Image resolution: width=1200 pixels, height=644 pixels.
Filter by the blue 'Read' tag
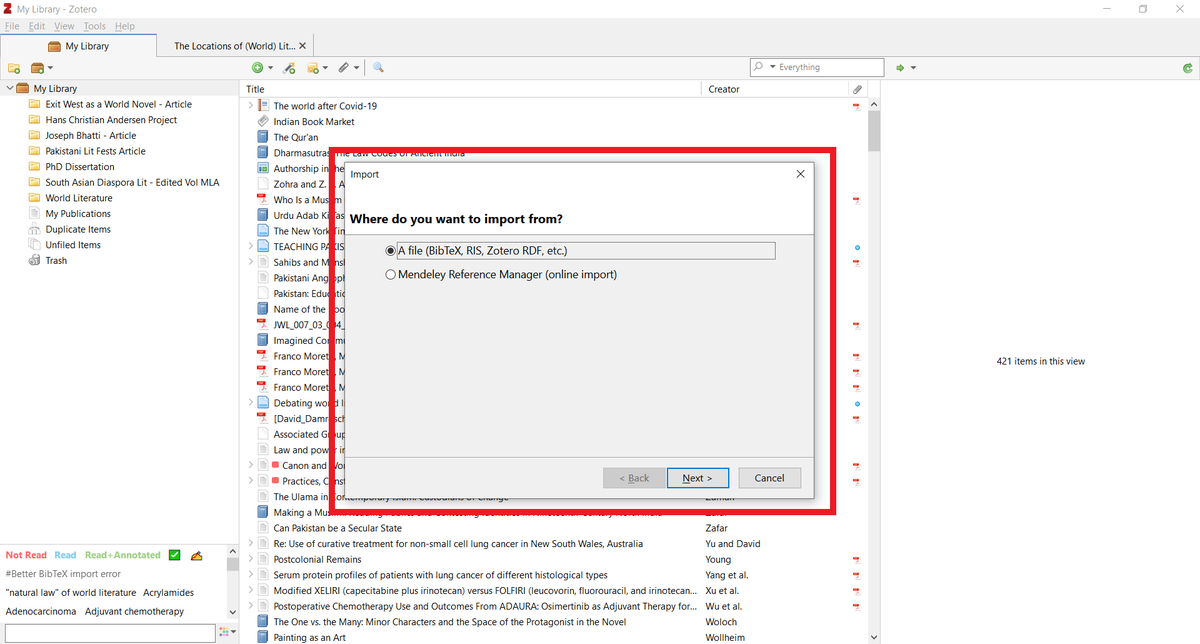click(x=65, y=555)
